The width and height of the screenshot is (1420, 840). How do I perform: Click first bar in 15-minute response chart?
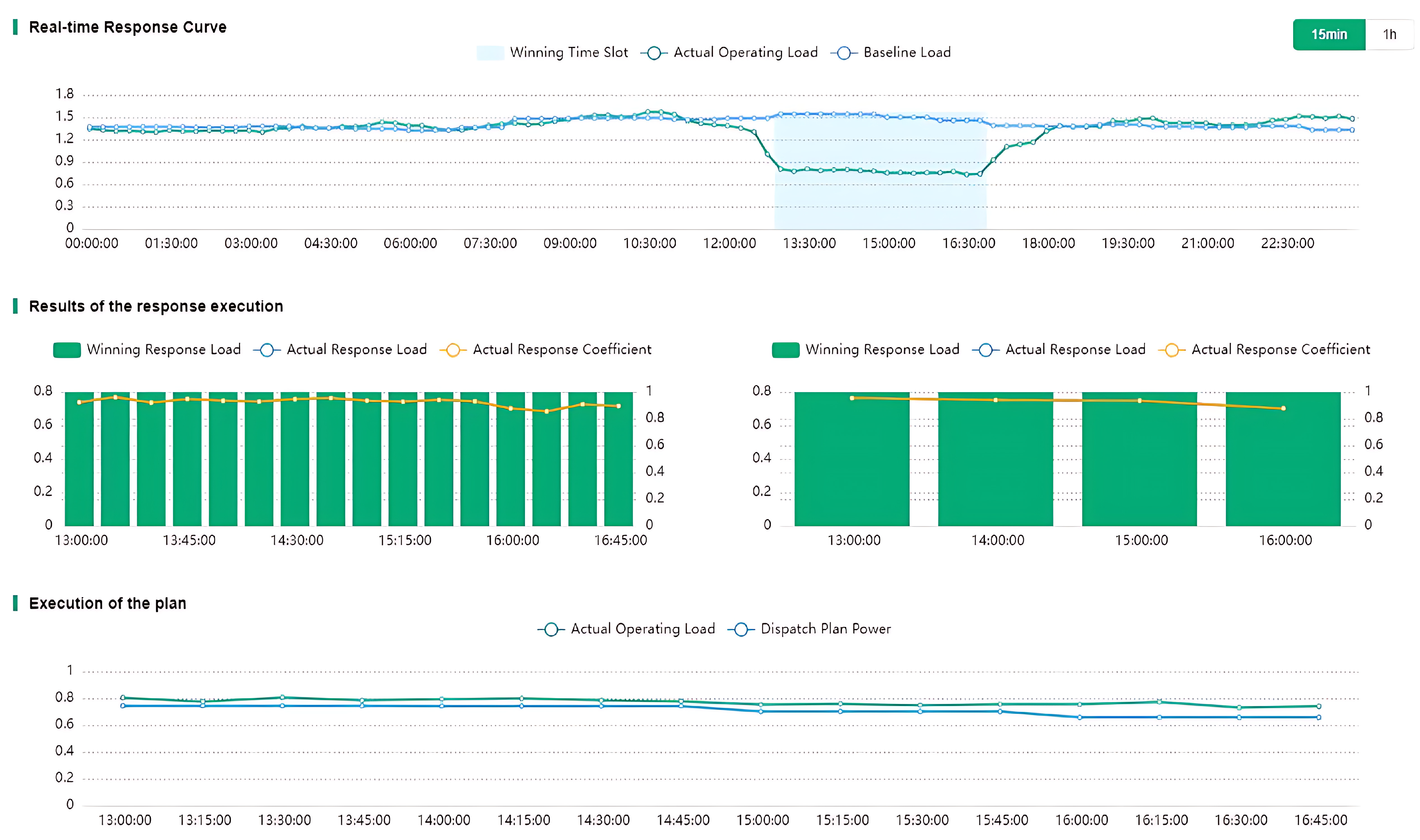79,464
